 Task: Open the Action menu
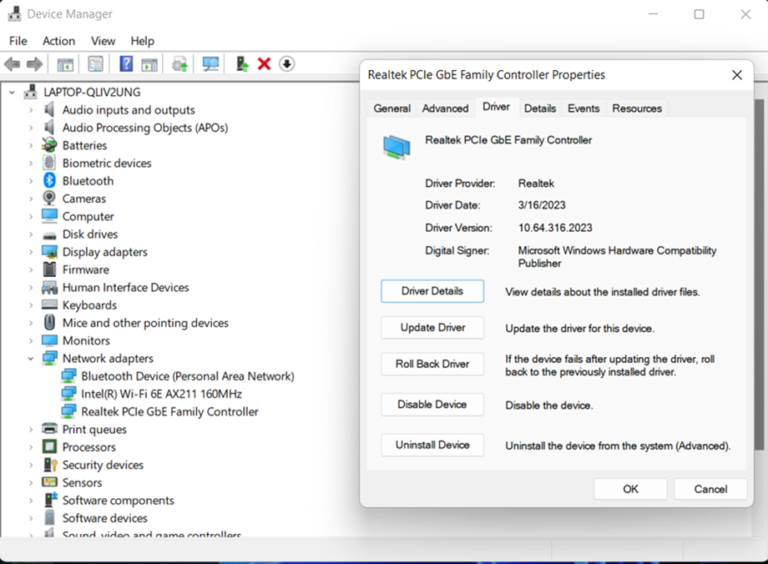click(59, 41)
